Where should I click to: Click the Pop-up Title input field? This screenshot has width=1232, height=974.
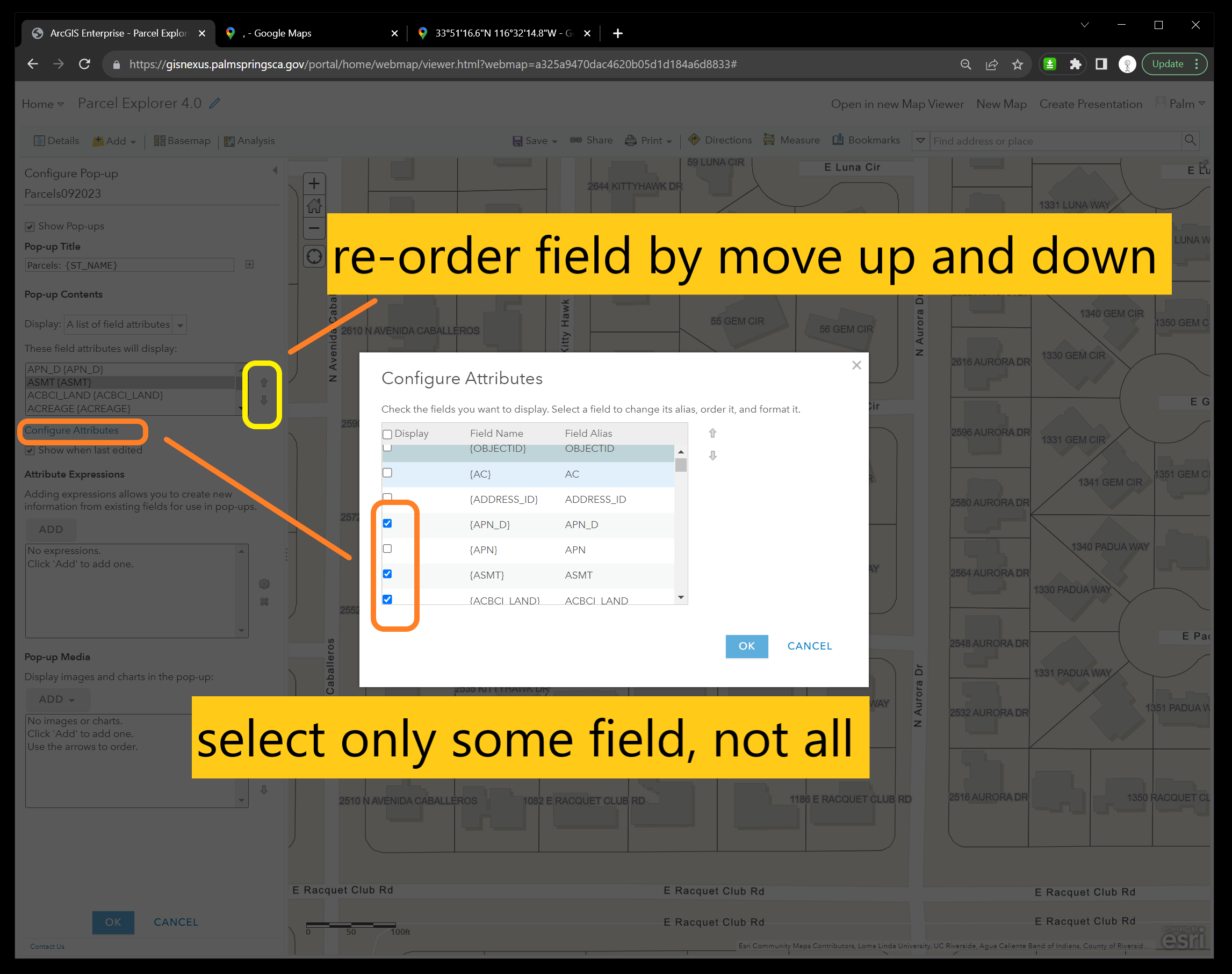pyautogui.click(x=129, y=265)
